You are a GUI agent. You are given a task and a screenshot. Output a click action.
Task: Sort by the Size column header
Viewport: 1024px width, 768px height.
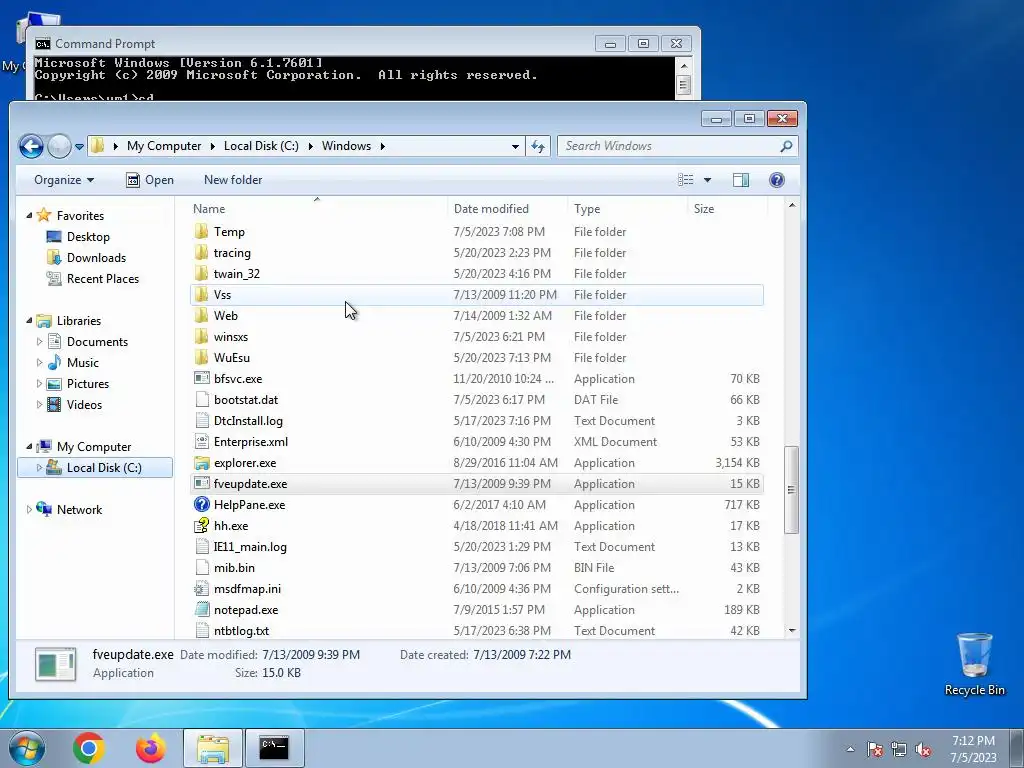point(704,209)
